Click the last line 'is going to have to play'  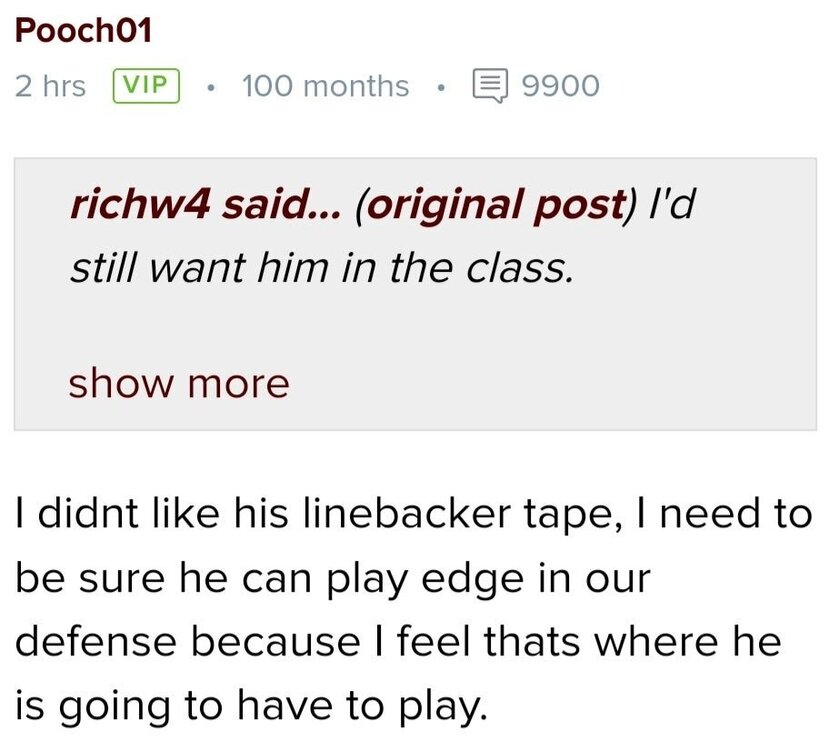(251, 706)
